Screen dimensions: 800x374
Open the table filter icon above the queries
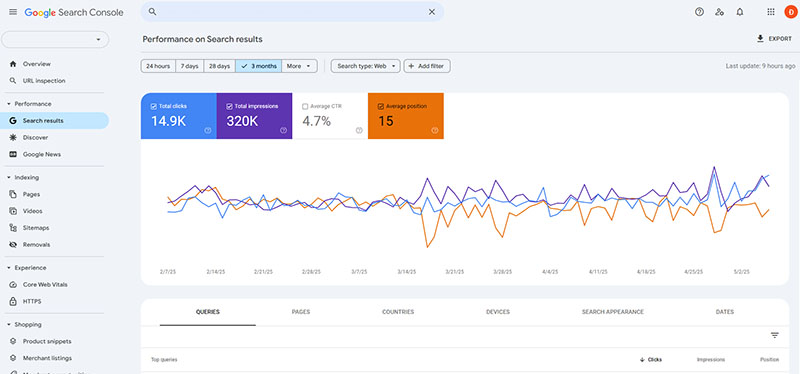tap(774, 335)
